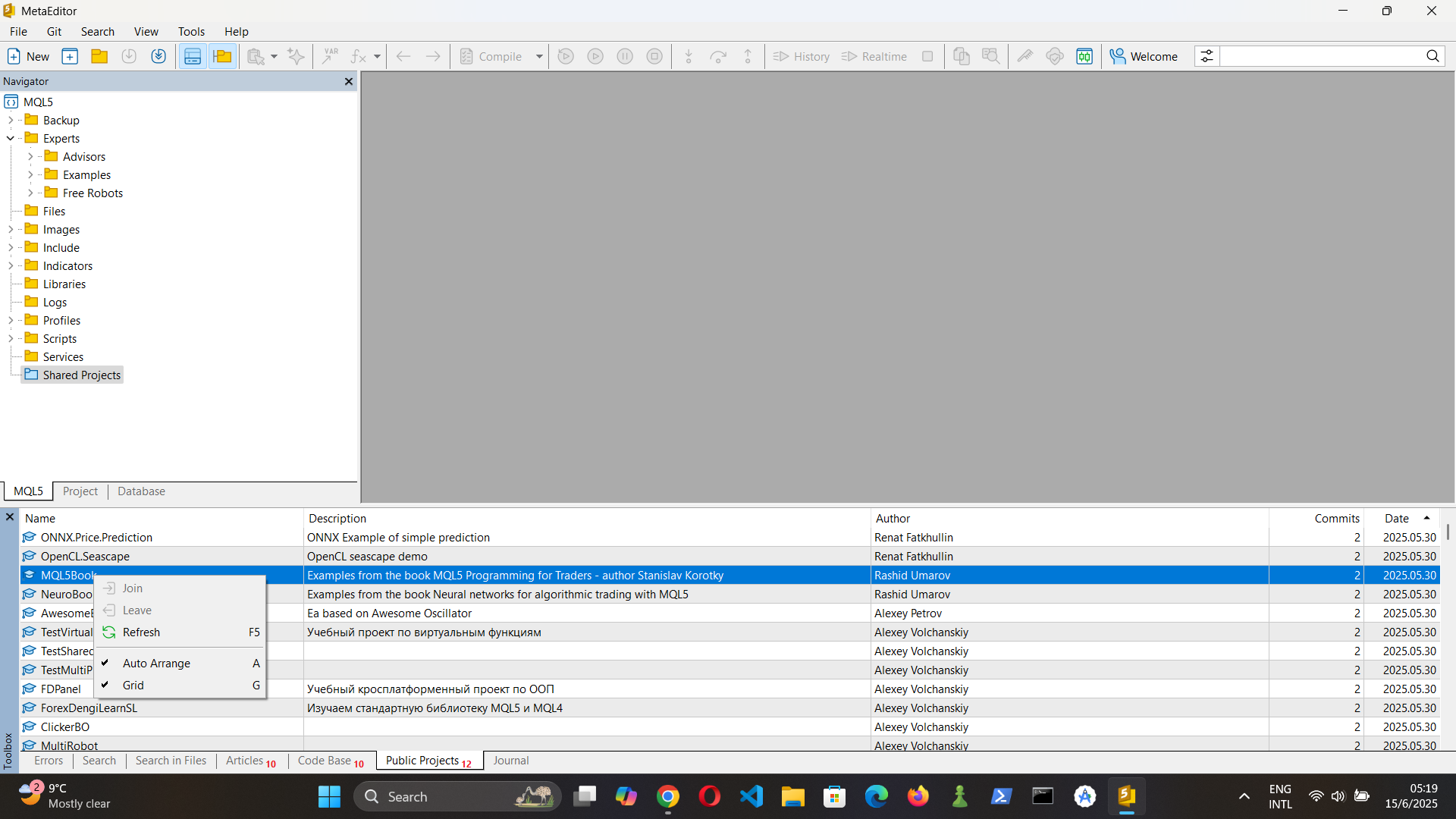Click the blue download updates icon

(x=158, y=56)
